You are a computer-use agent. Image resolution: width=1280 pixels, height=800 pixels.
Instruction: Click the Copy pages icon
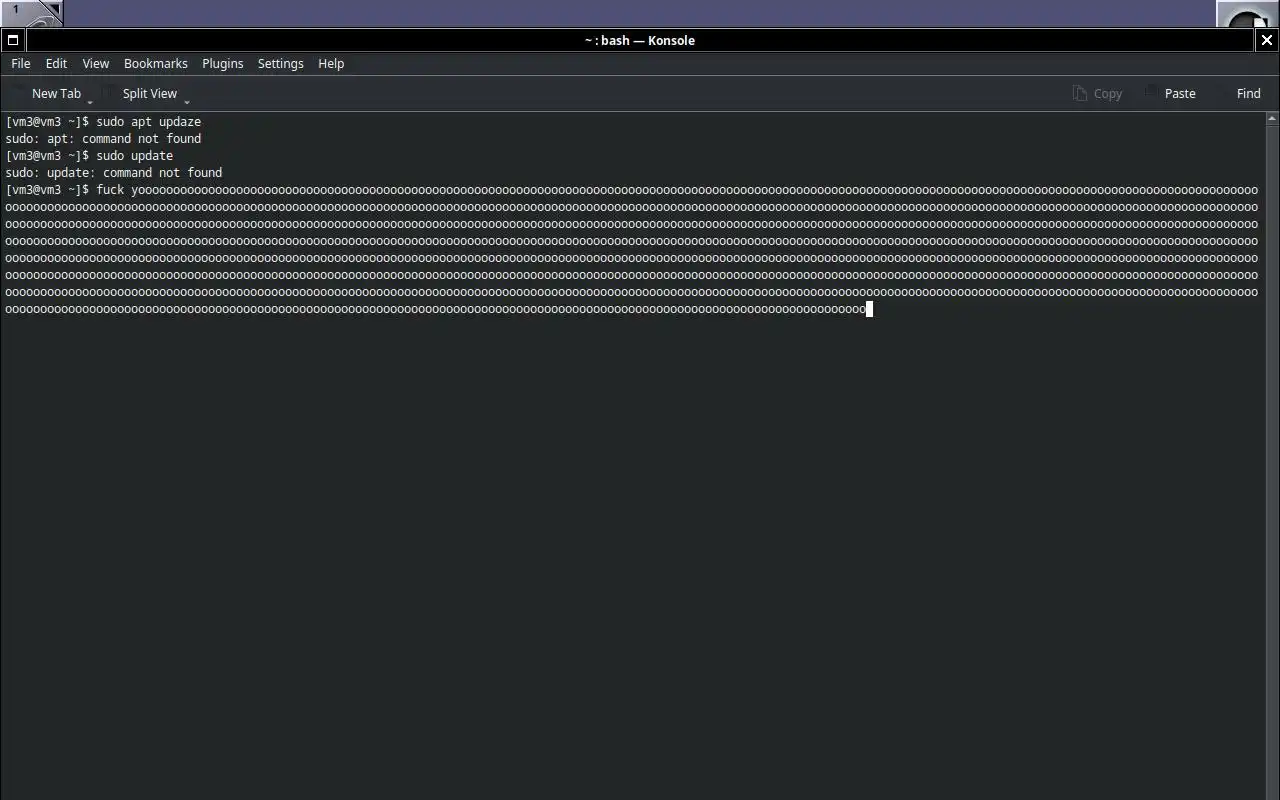pyautogui.click(x=1080, y=93)
